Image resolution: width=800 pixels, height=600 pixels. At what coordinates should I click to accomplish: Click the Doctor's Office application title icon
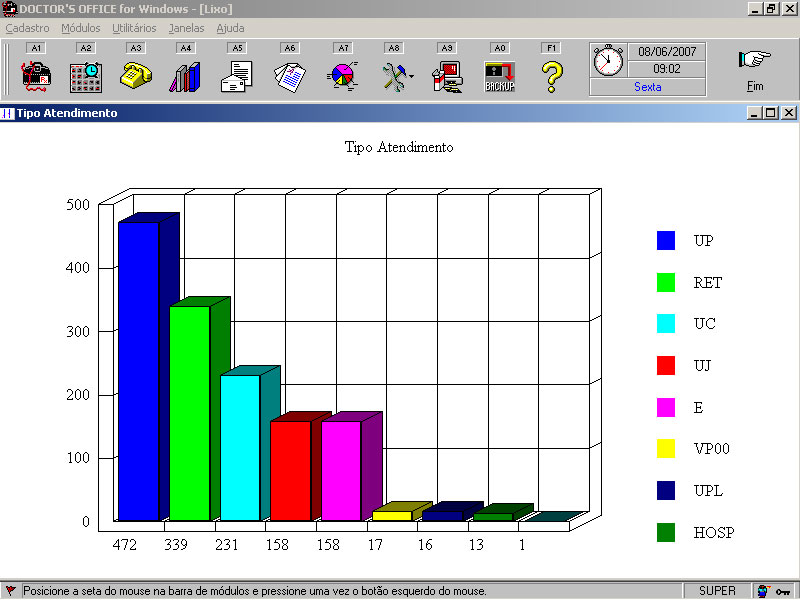pos(10,9)
